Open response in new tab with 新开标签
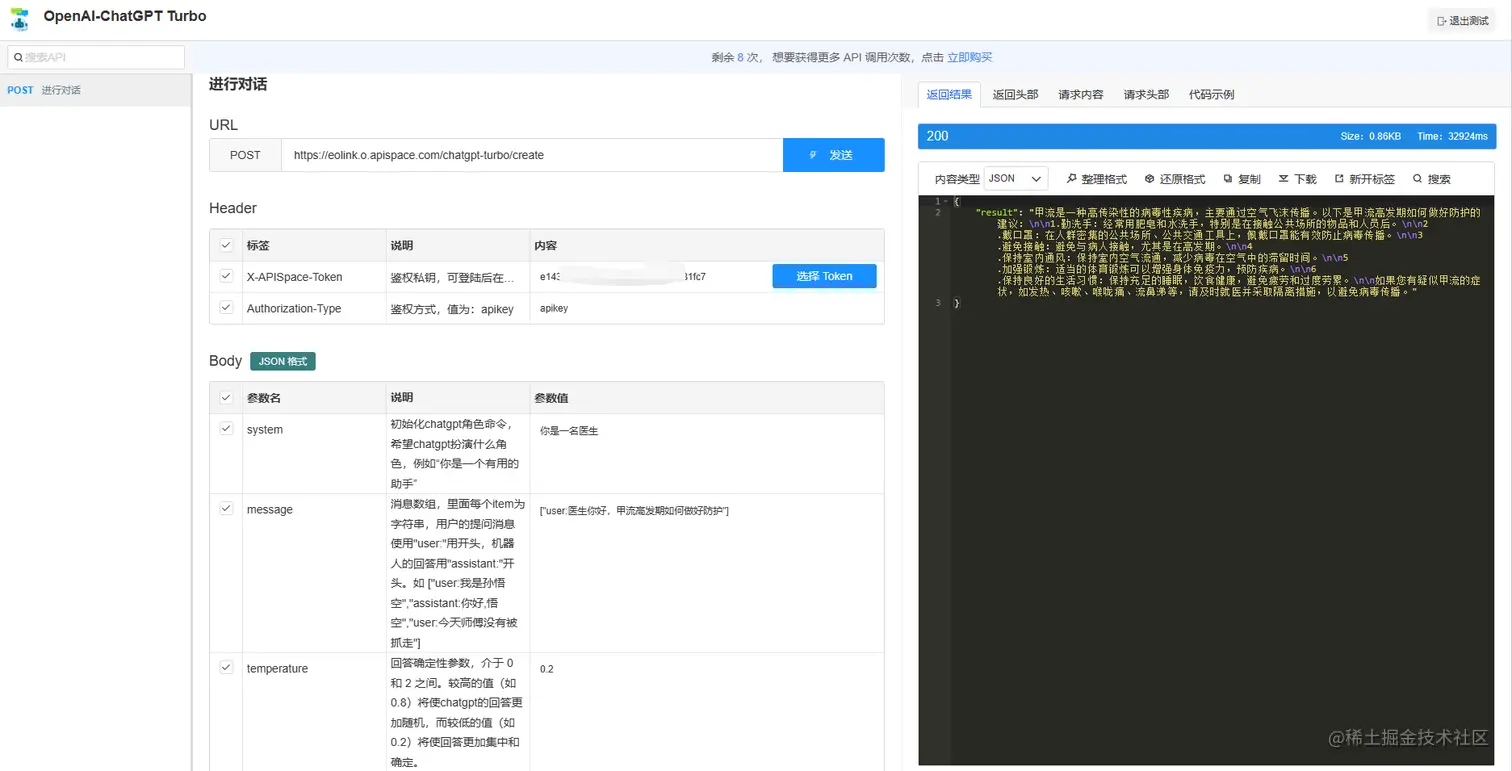1512x771 pixels. [x=1364, y=179]
